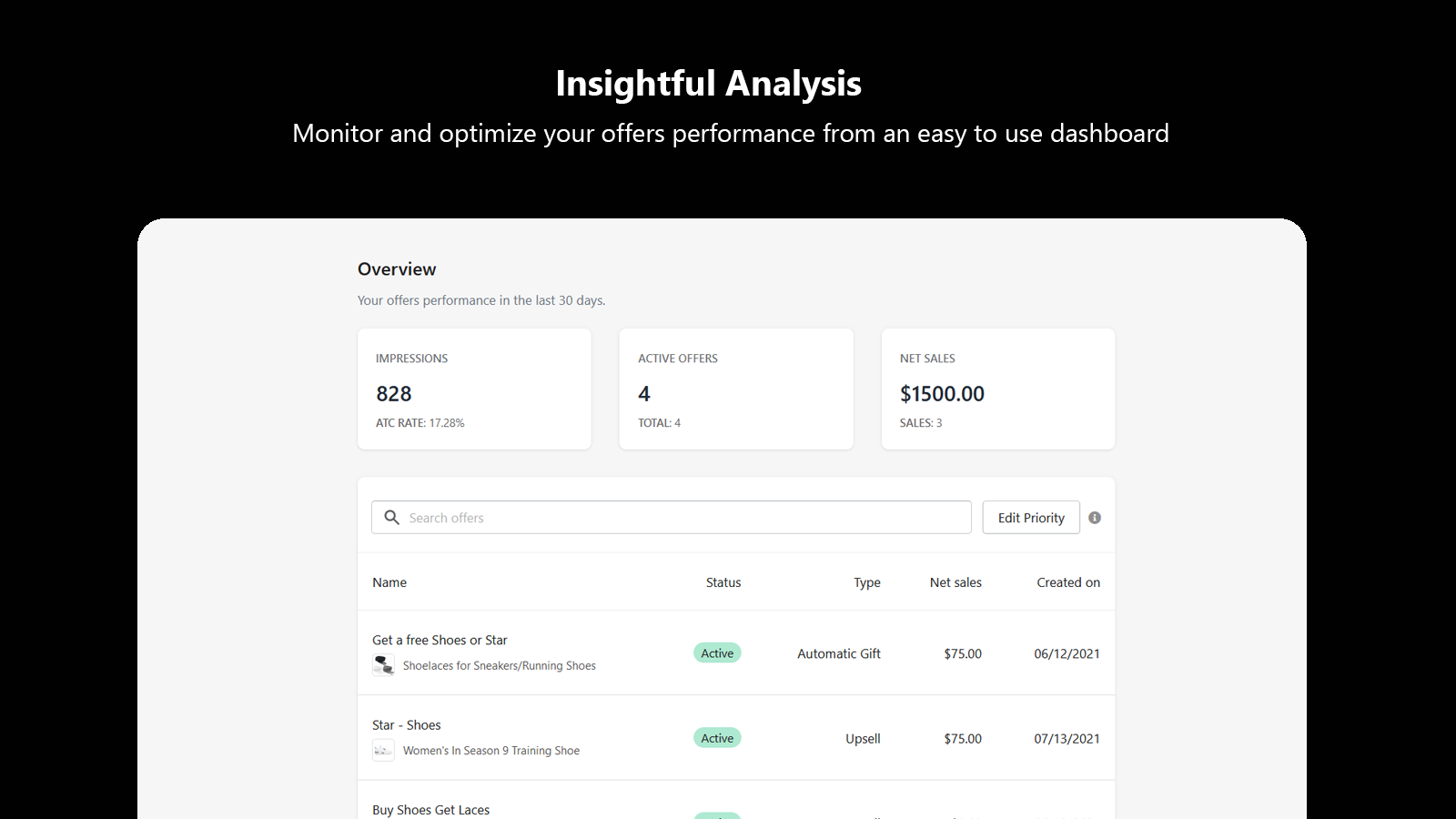Click the info icon beside Edit Priority

1095,517
